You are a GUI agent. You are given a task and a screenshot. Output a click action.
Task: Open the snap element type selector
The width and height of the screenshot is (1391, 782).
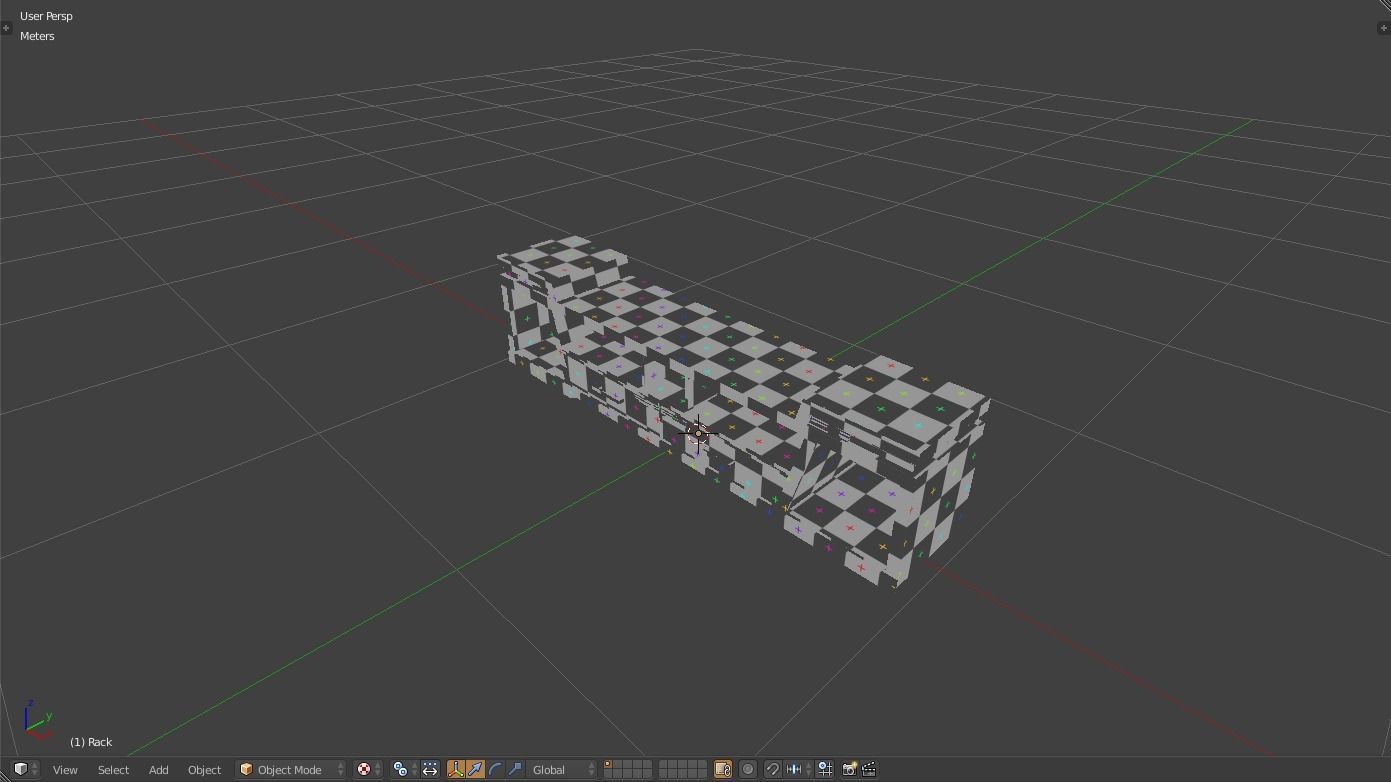pos(798,770)
